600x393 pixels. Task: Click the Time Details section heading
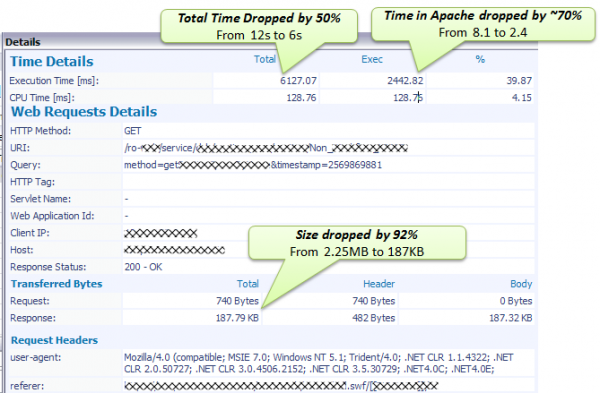click(x=52, y=62)
